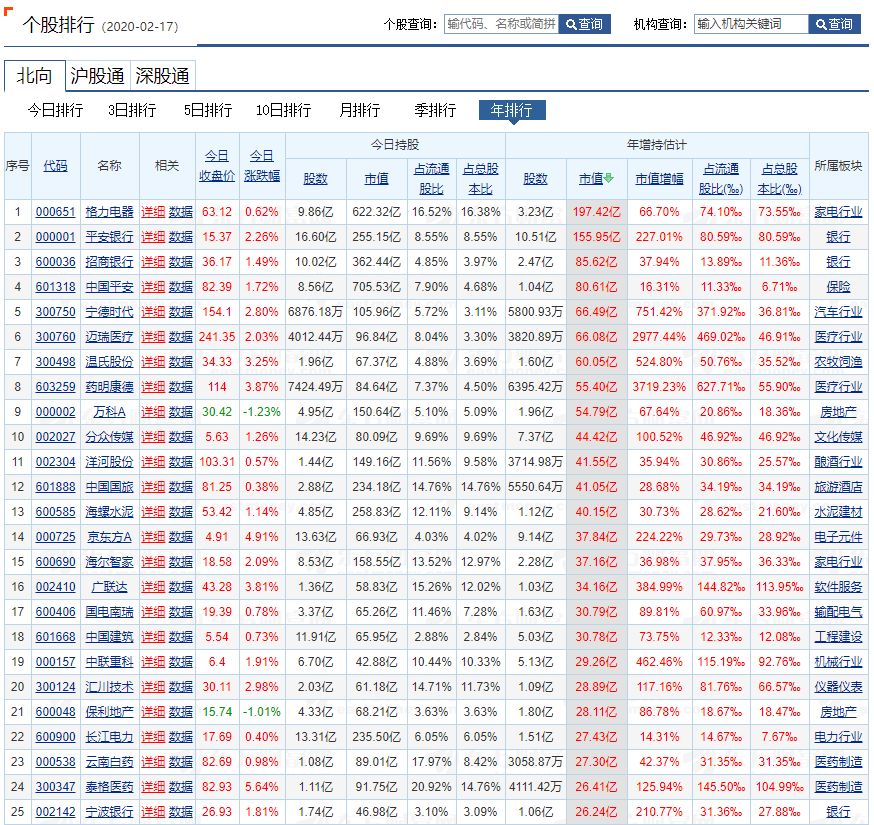Open stock code 600048 link
This screenshot has height=825, width=874.
click(x=55, y=712)
